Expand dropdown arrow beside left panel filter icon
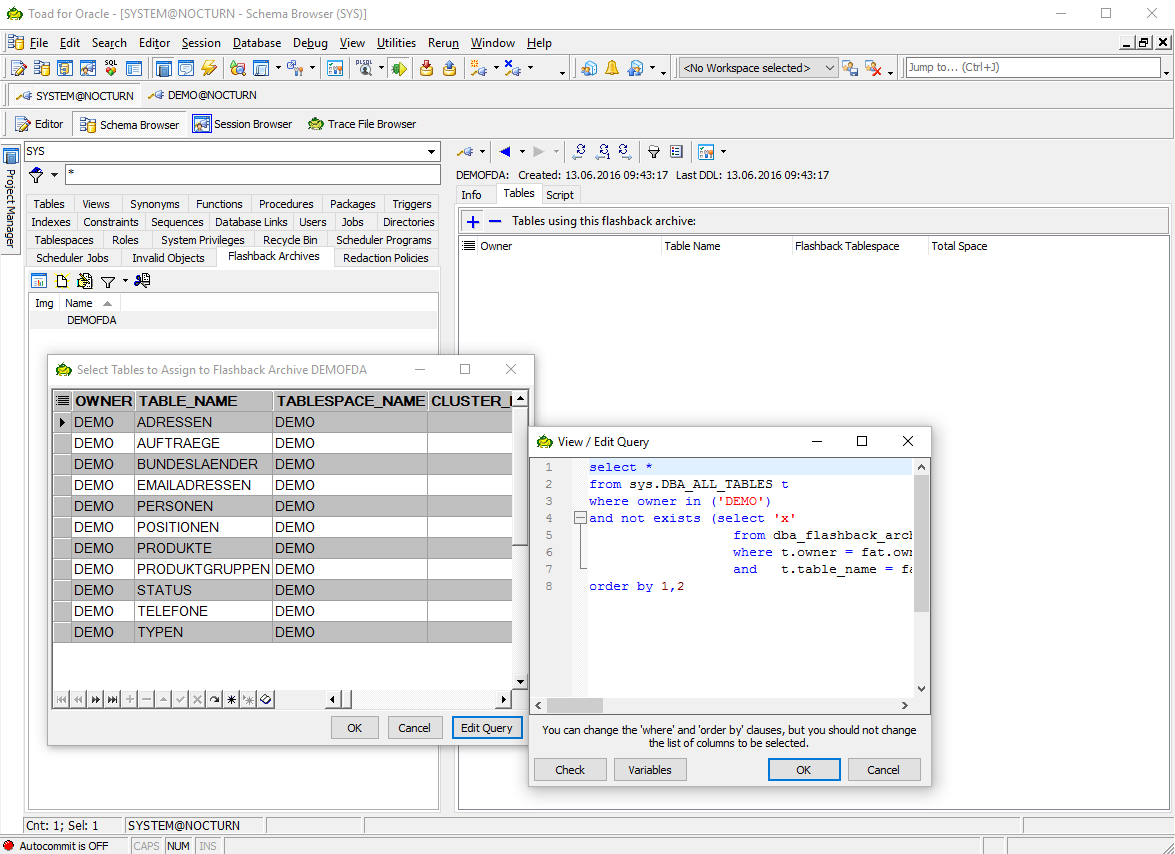Image resolution: width=1175 pixels, height=854 pixels. (125, 281)
